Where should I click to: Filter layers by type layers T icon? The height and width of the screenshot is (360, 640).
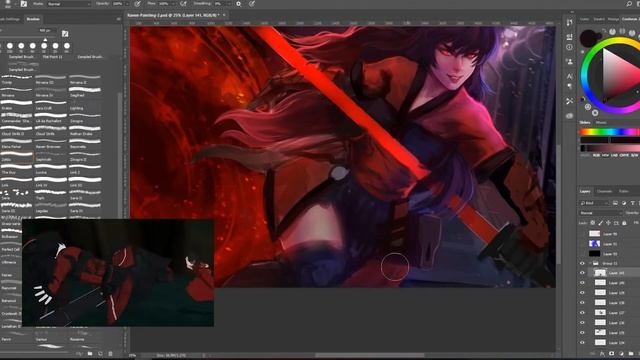632,203
